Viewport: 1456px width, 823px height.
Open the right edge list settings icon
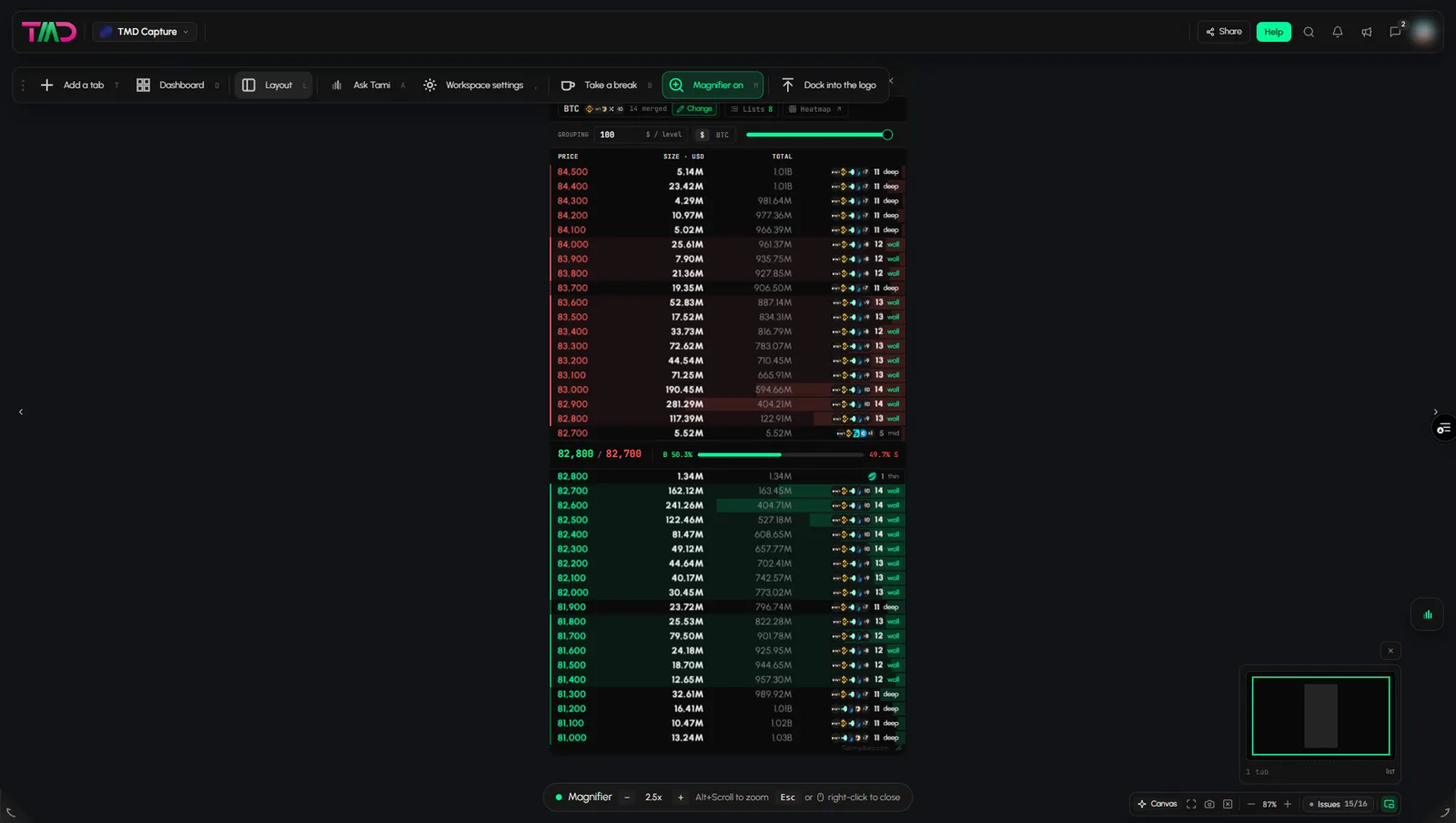[x=1444, y=429]
